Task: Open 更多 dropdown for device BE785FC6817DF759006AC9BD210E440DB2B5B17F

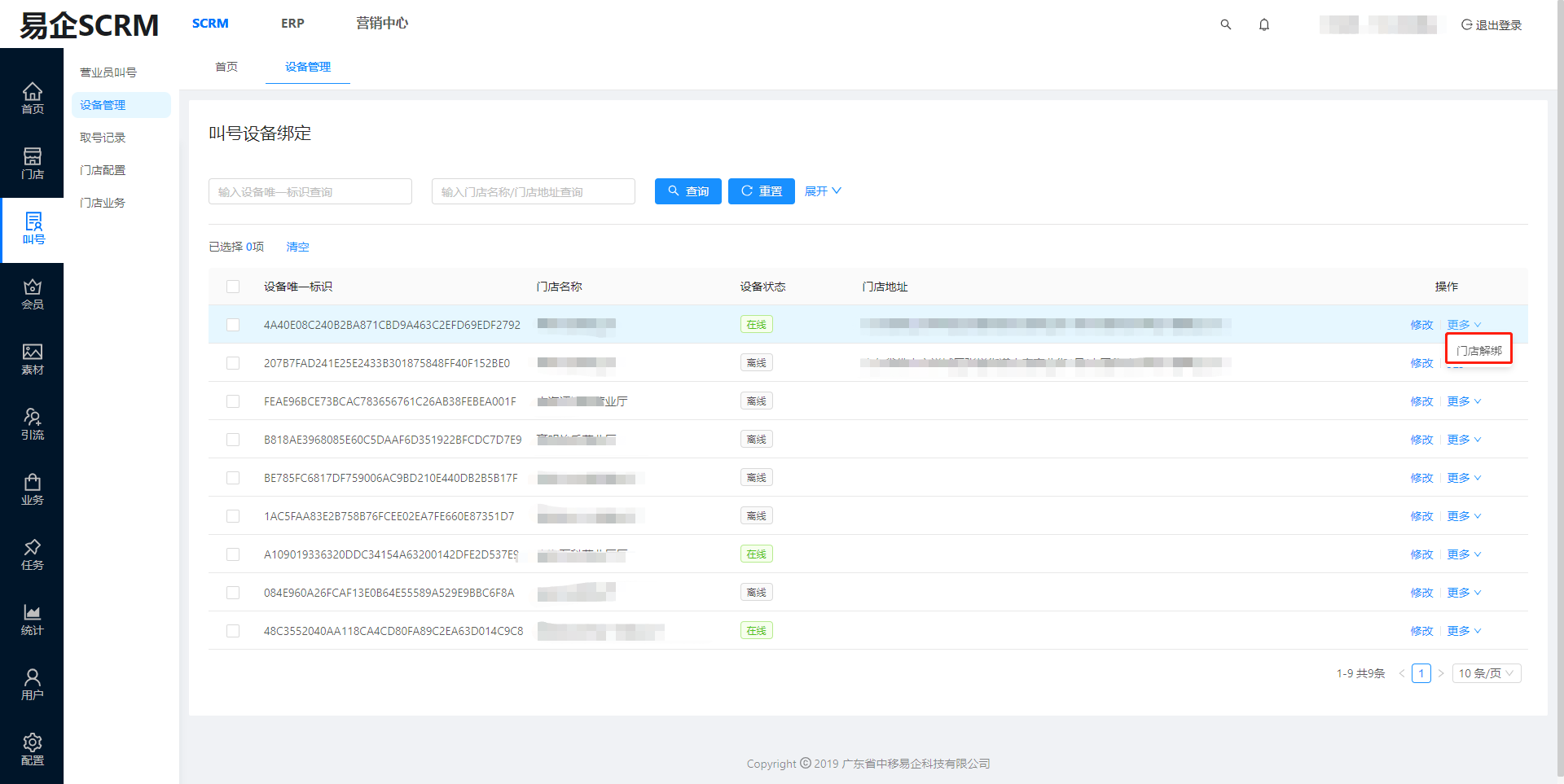Action: pos(1464,478)
